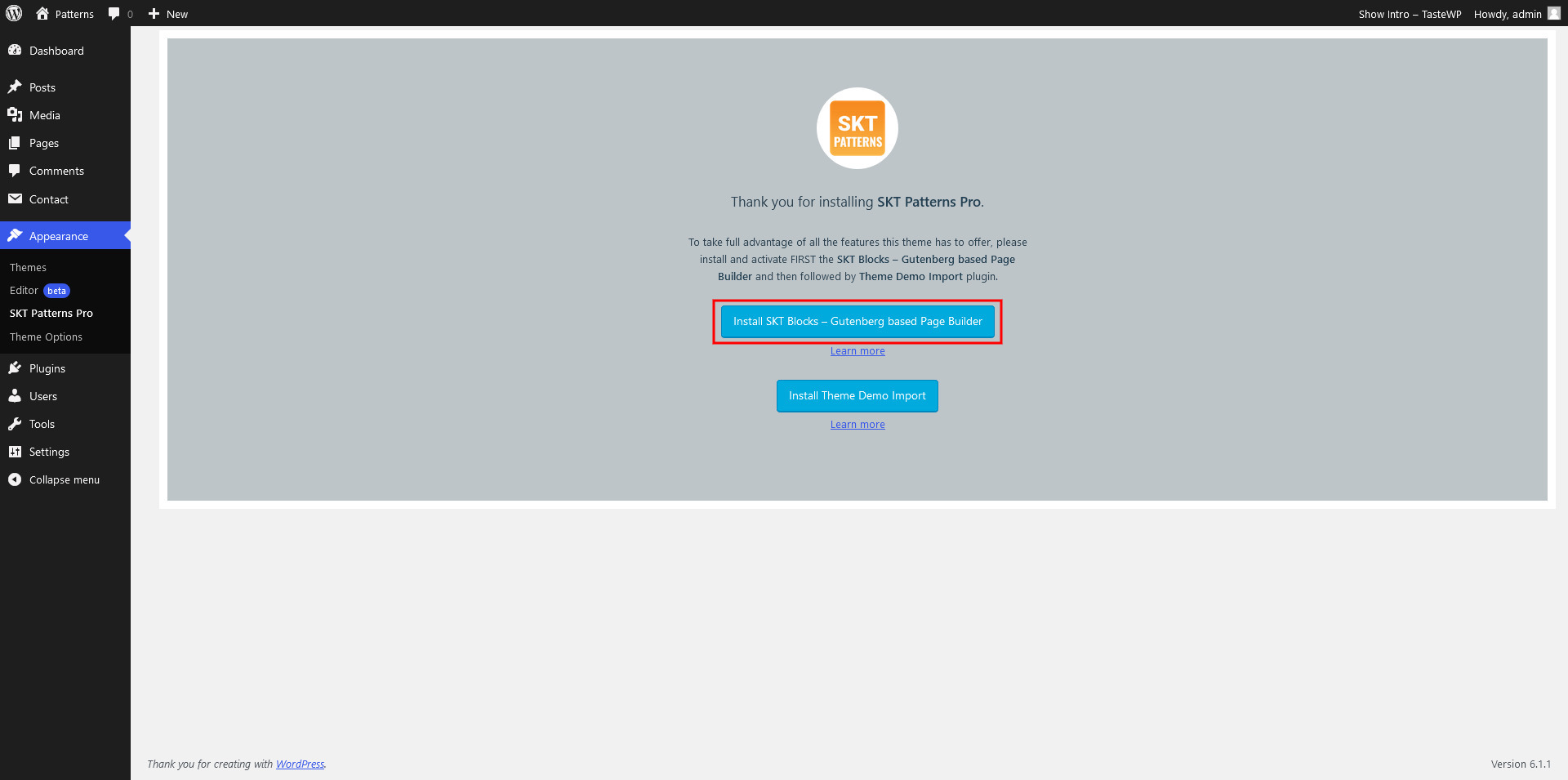Collapse the admin sidebar menu
The width and height of the screenshot is (1568, 780).
pyautogui.click(x=65, y=479)
